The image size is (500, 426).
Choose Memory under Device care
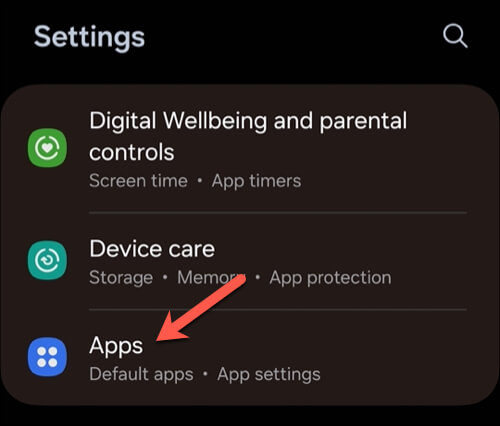[x=211, y=277]
